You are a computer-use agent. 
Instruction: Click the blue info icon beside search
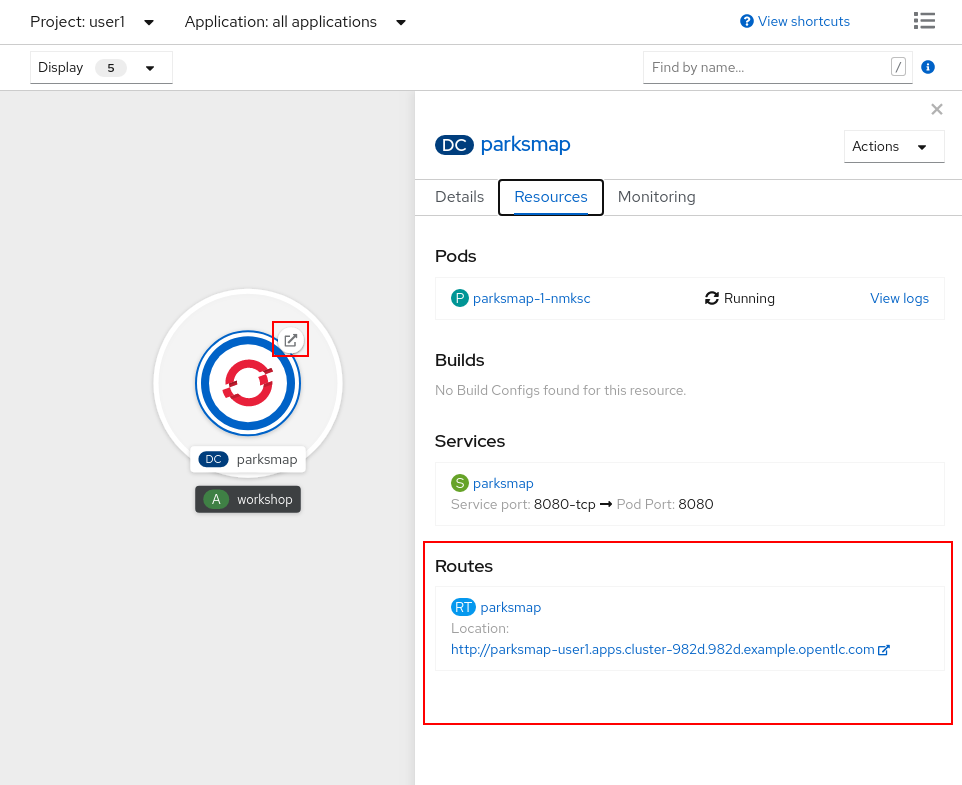(927, 67)
